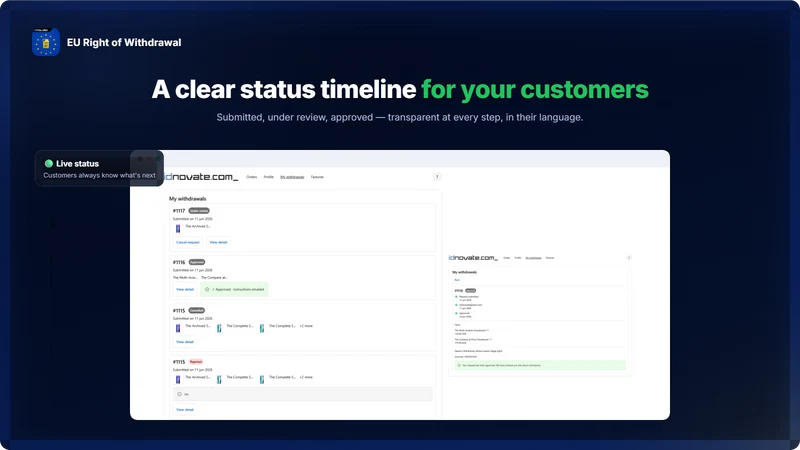The height and width of the screenshot is (450, 800).
Task: Click the My withdrawals heading in the main window
Action: click(188, 198)
